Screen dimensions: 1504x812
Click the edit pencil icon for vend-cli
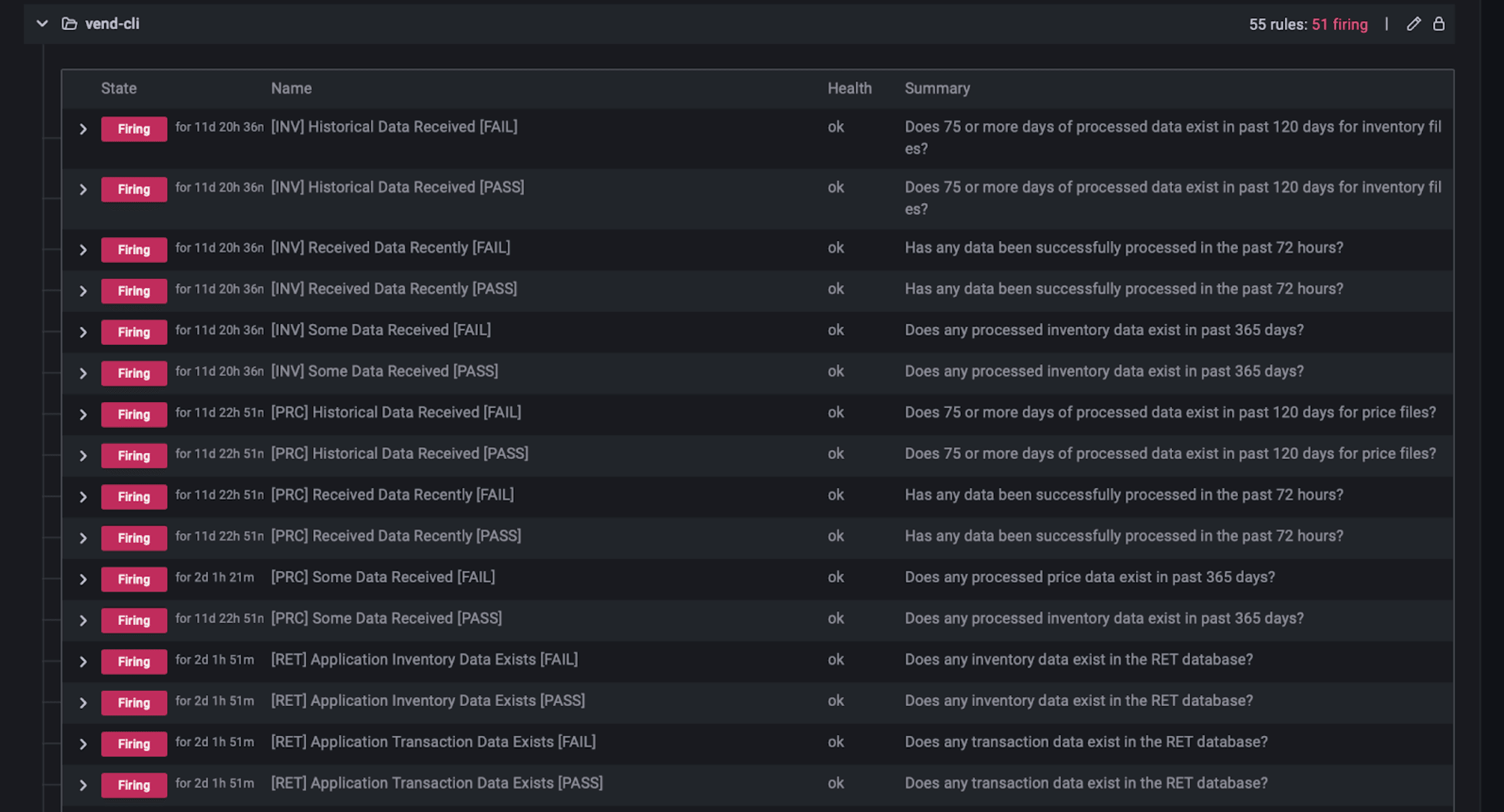[1413, 24]
